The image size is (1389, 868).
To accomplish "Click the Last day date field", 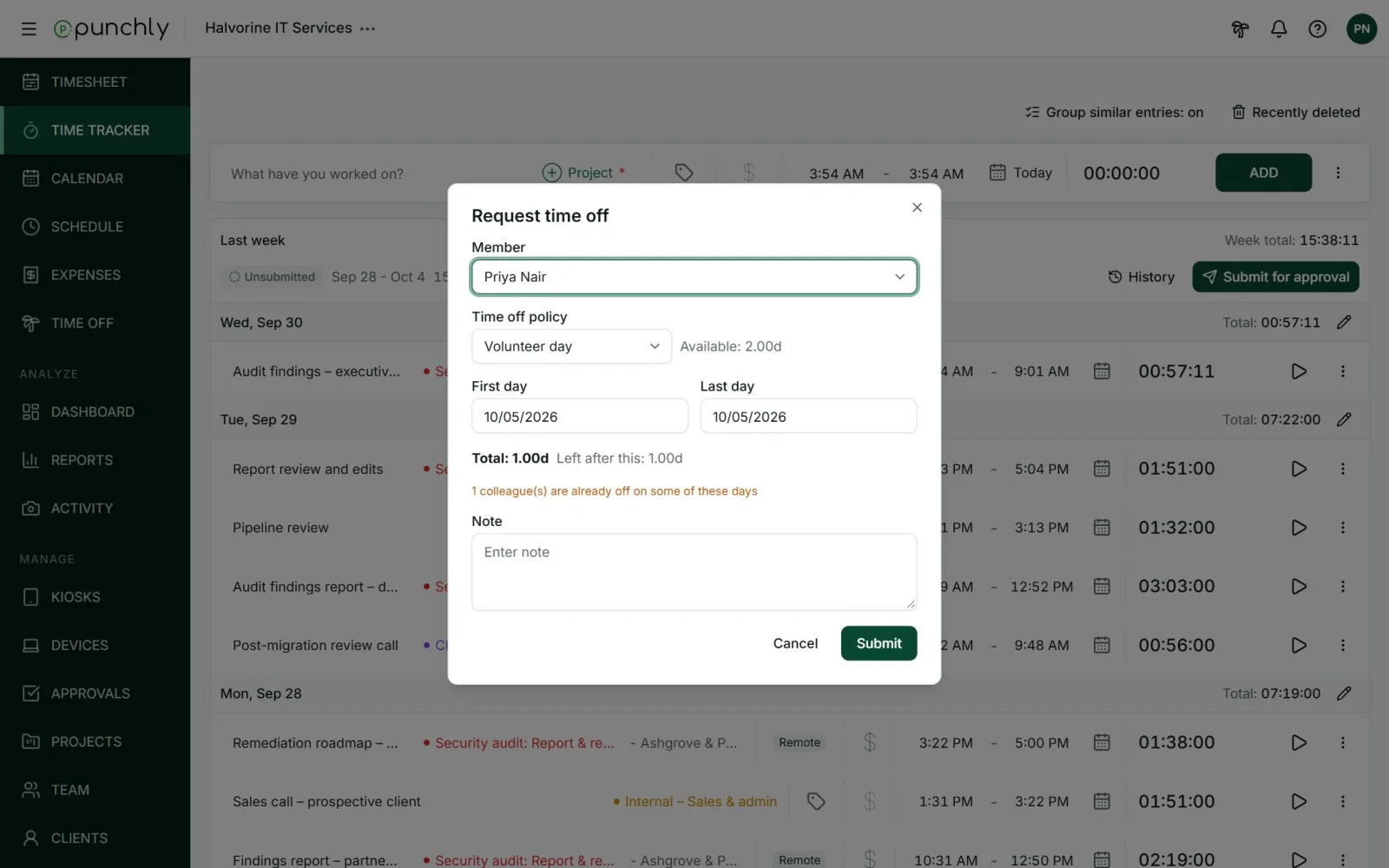I will (x=808, y=416).
